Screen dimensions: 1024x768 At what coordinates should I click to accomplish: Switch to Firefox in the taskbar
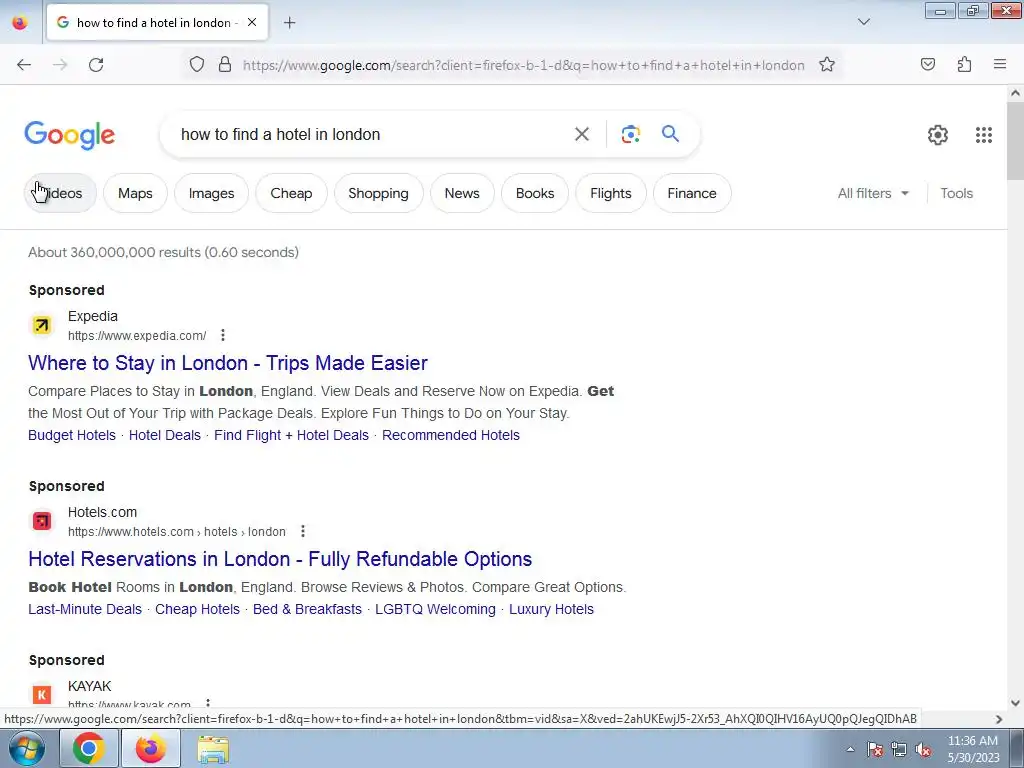coord(150,748)
